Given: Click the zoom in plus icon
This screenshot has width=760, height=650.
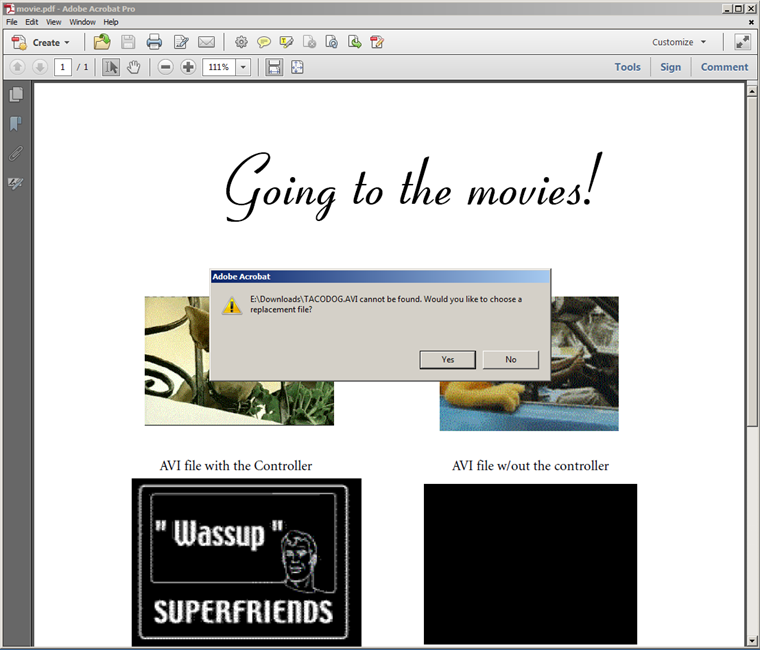Looking at the screenshot, I should 188,67.
